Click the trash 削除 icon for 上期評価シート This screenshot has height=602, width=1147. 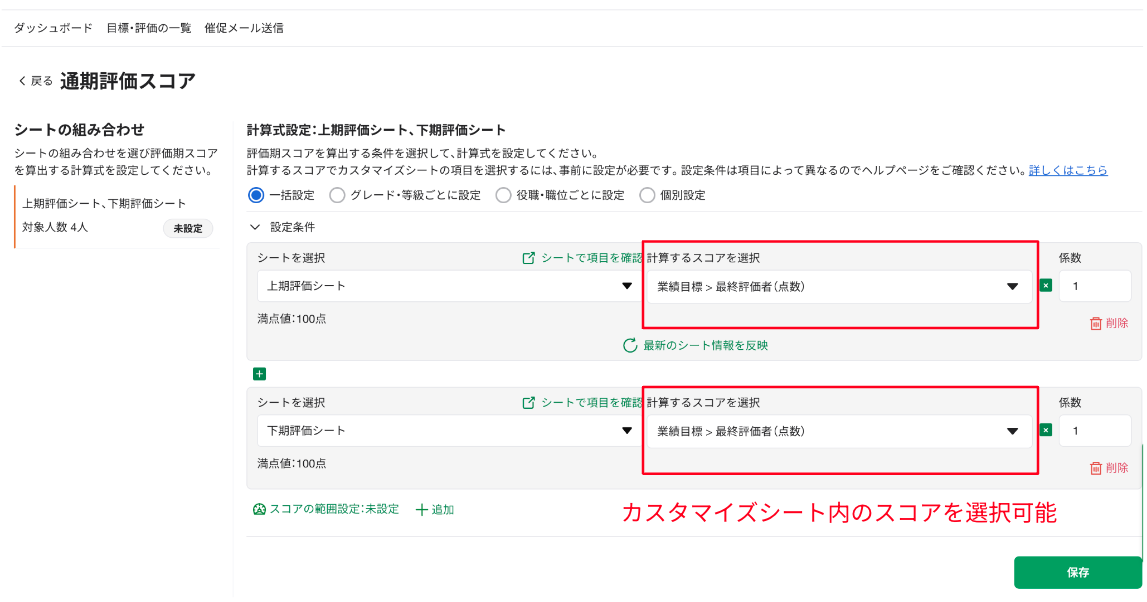(1096, 323)
